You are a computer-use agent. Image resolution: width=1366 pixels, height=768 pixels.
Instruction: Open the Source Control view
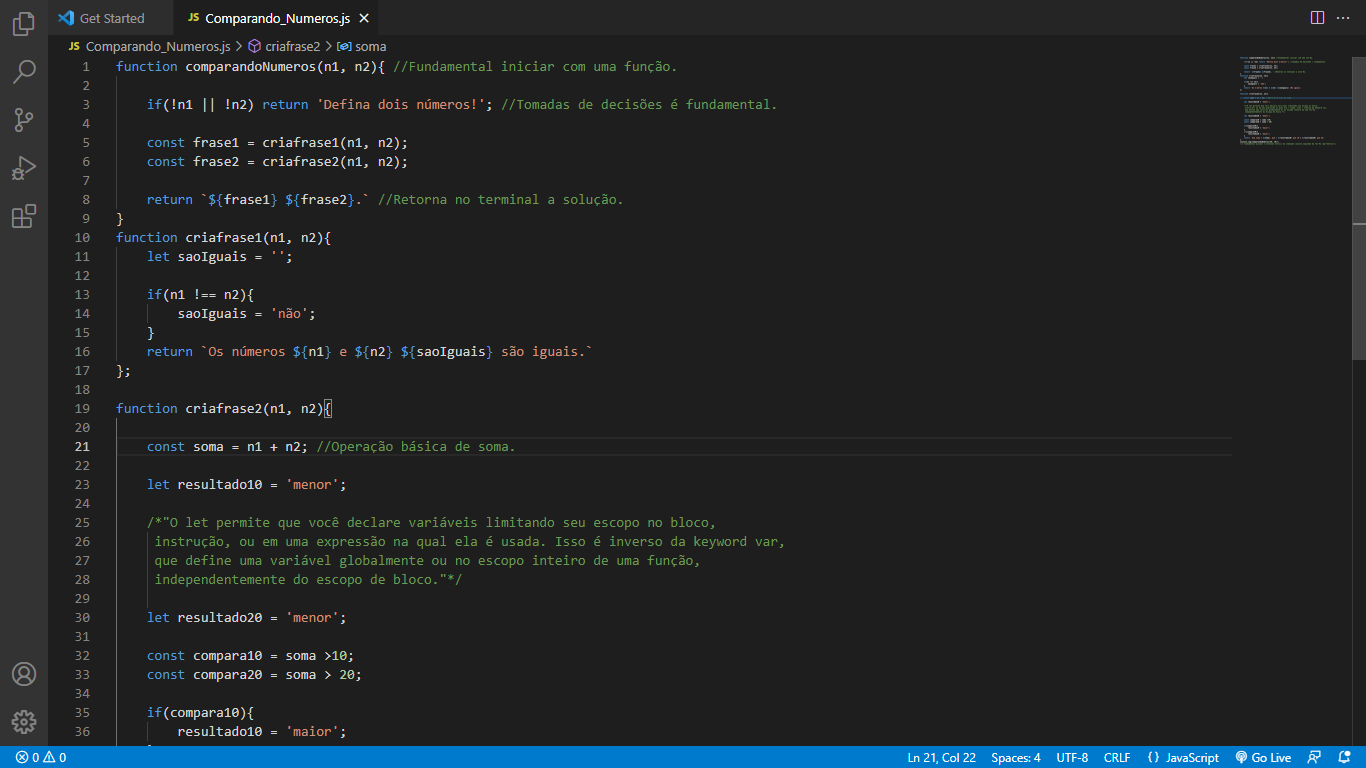click(24, 120)
